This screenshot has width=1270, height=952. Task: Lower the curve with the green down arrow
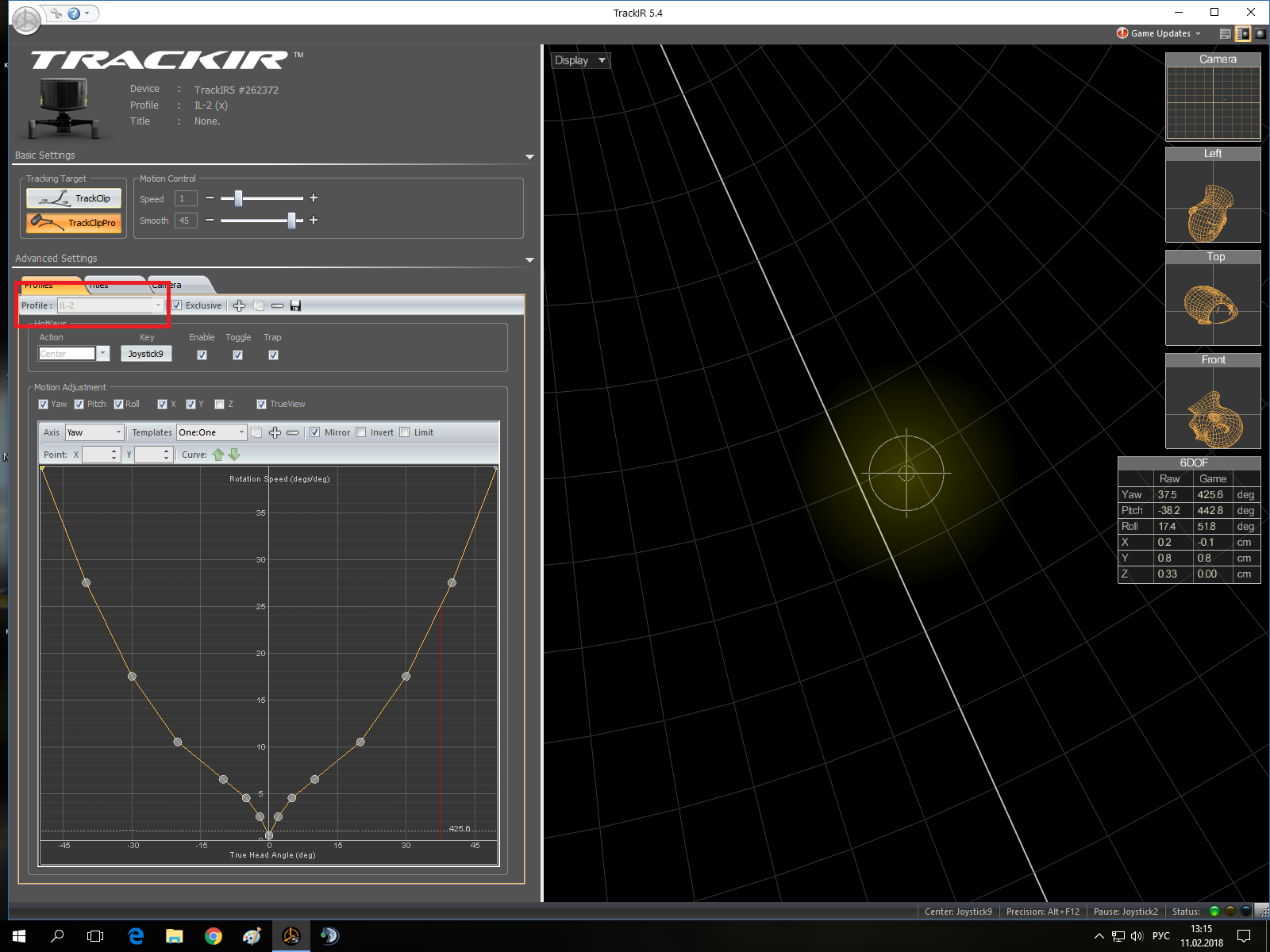tap(234, 455)
